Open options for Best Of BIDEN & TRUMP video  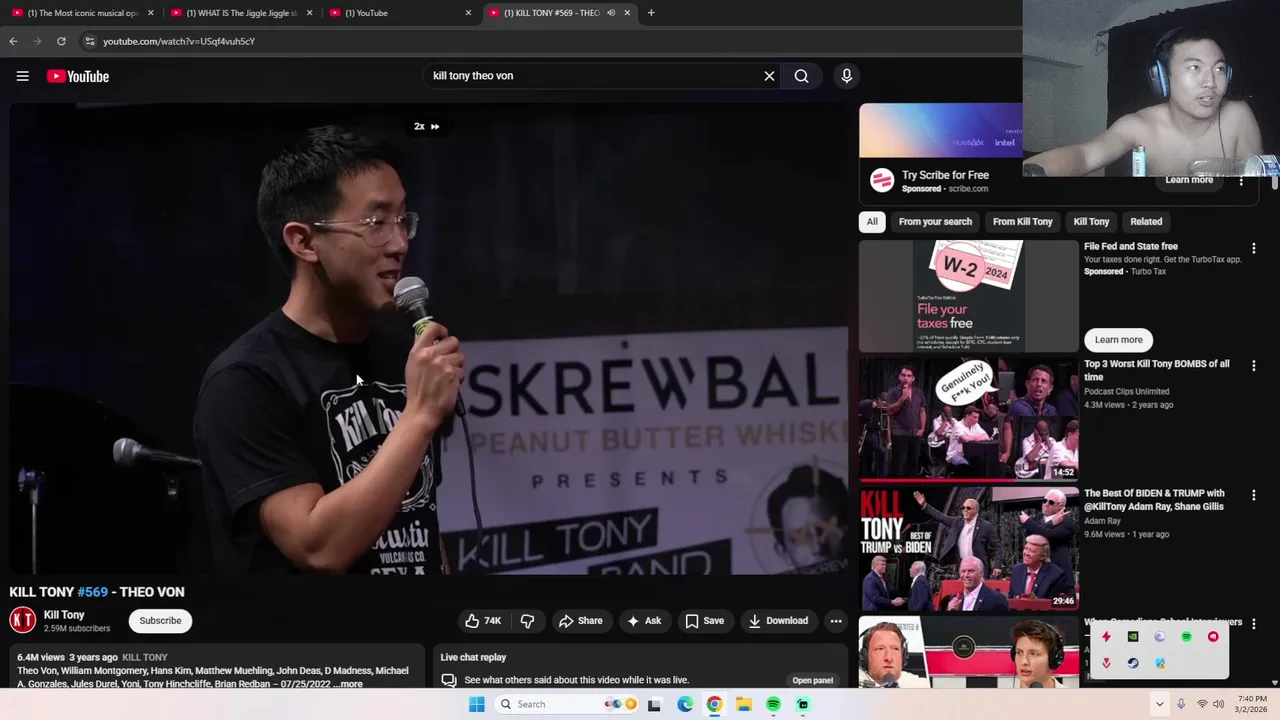pos(1253,495)
